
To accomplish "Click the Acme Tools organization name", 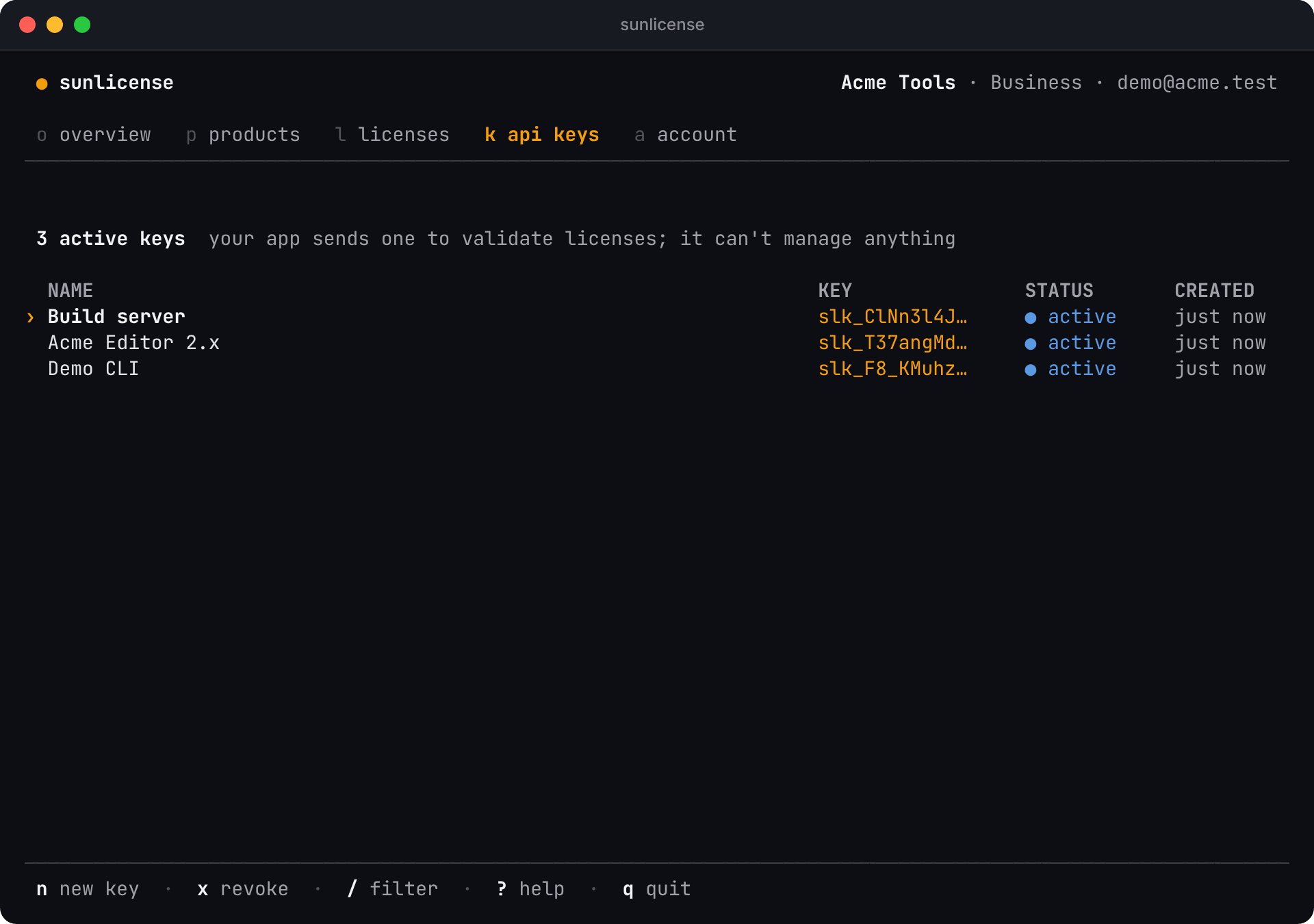I will (898, 83).
